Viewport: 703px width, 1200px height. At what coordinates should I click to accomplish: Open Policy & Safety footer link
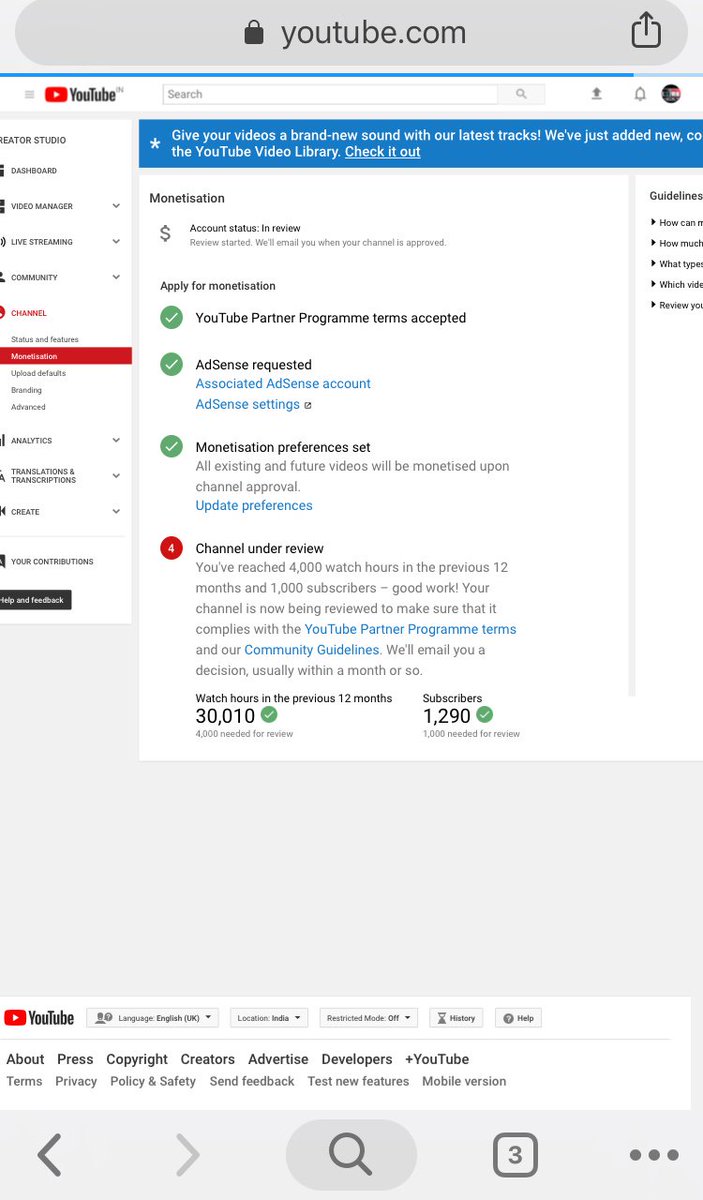[153, 1081]
